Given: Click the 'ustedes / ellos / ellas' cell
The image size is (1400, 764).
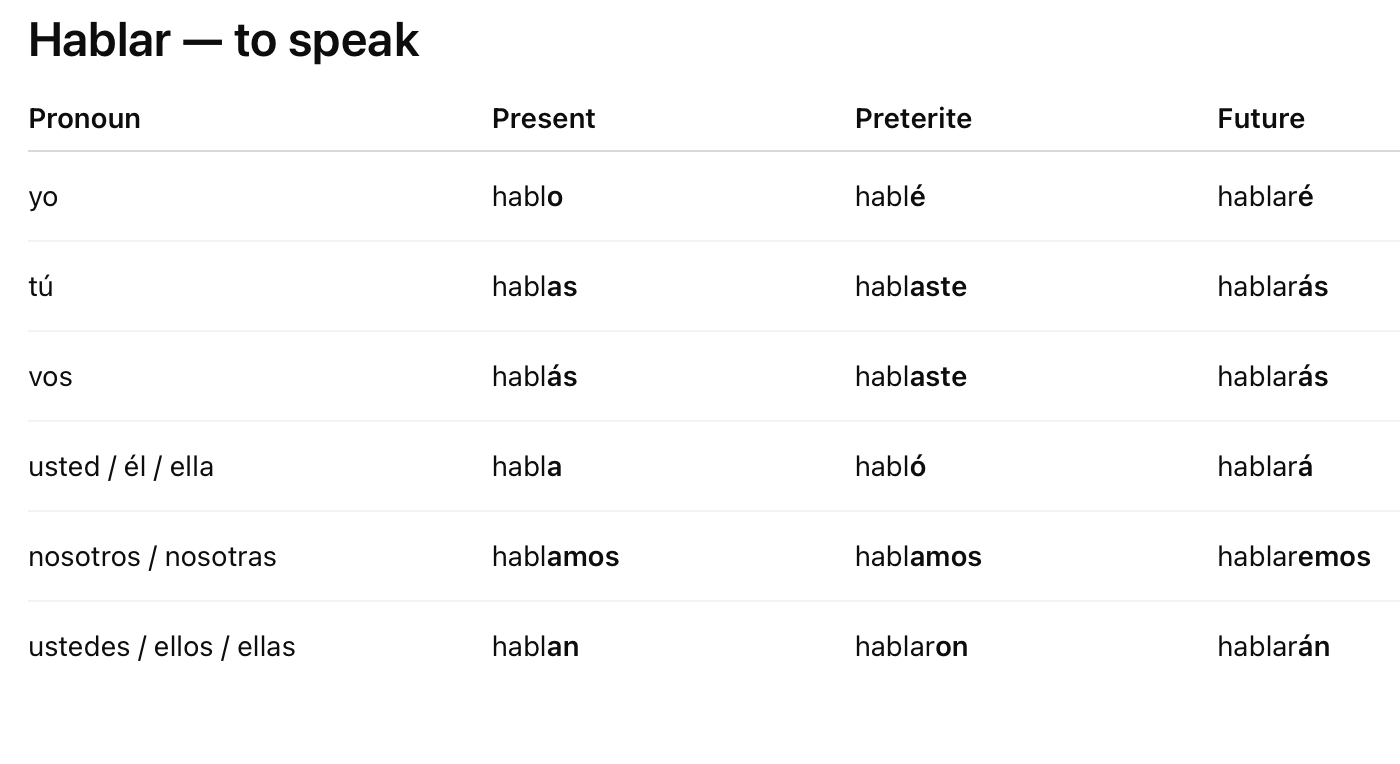Looking at the screenshot, I should pos(162,647).
